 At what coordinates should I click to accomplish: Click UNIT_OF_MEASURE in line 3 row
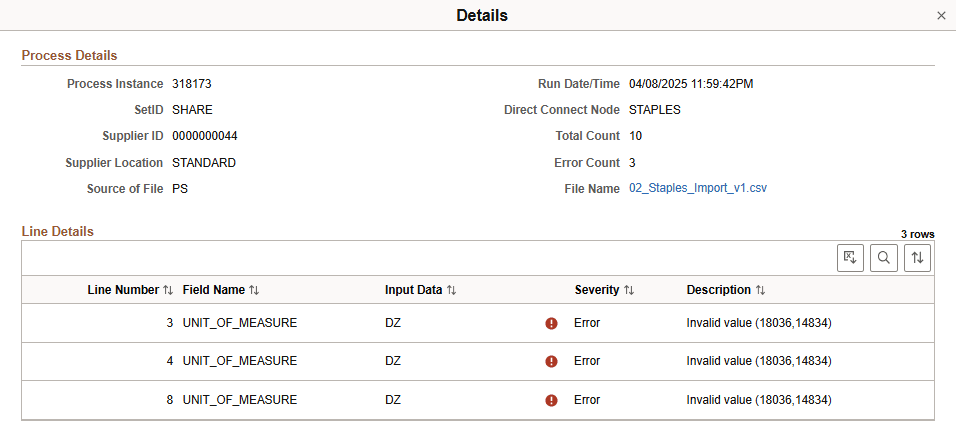(240, 323)
